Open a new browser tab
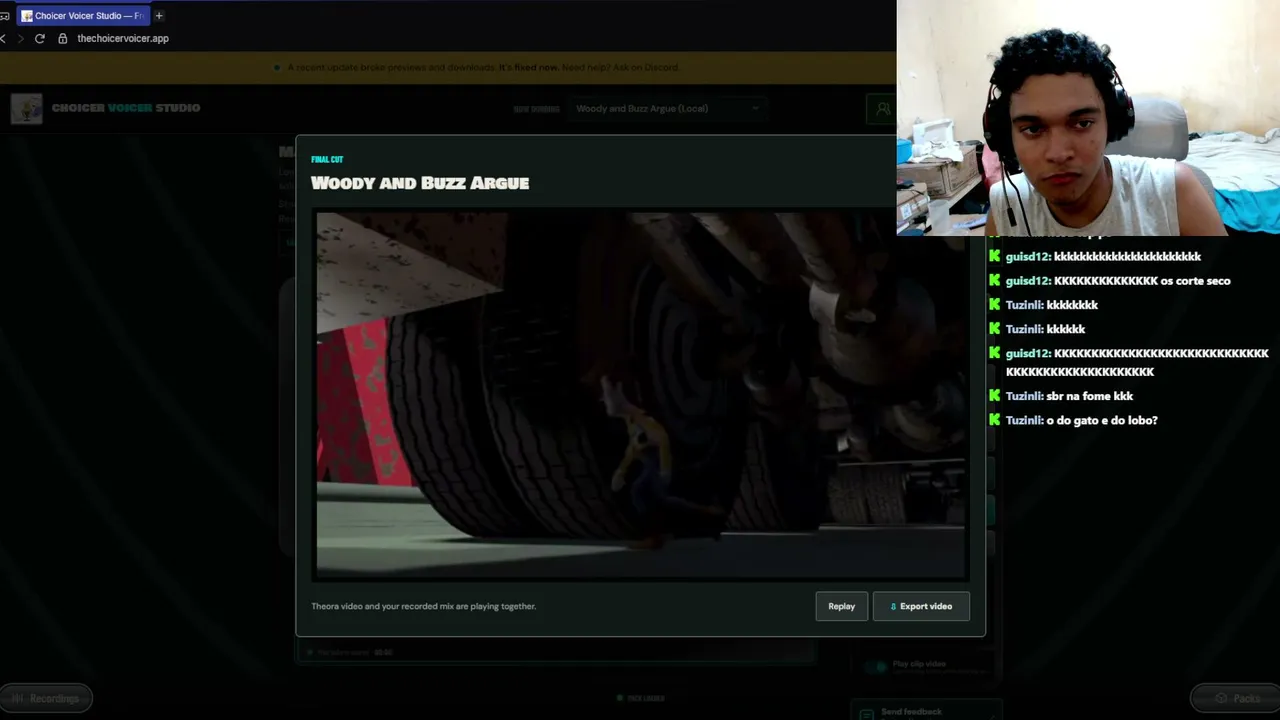Viewport: 1280px width, 720px height. 159,16
